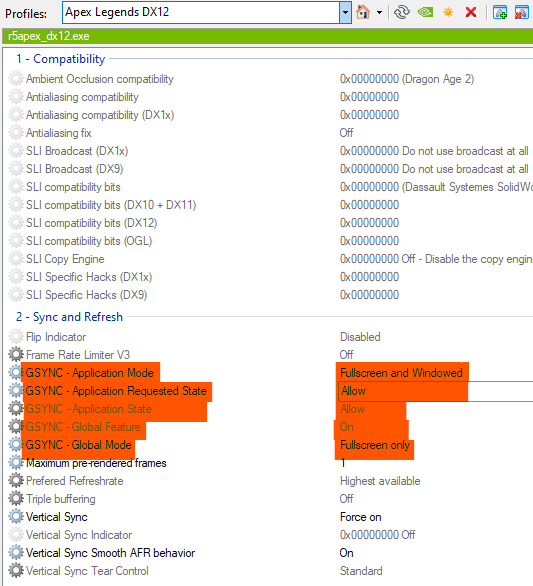Click the refresh arrows toolbar icon
This screenshot has height=586, width=533.
coord(402,12)
